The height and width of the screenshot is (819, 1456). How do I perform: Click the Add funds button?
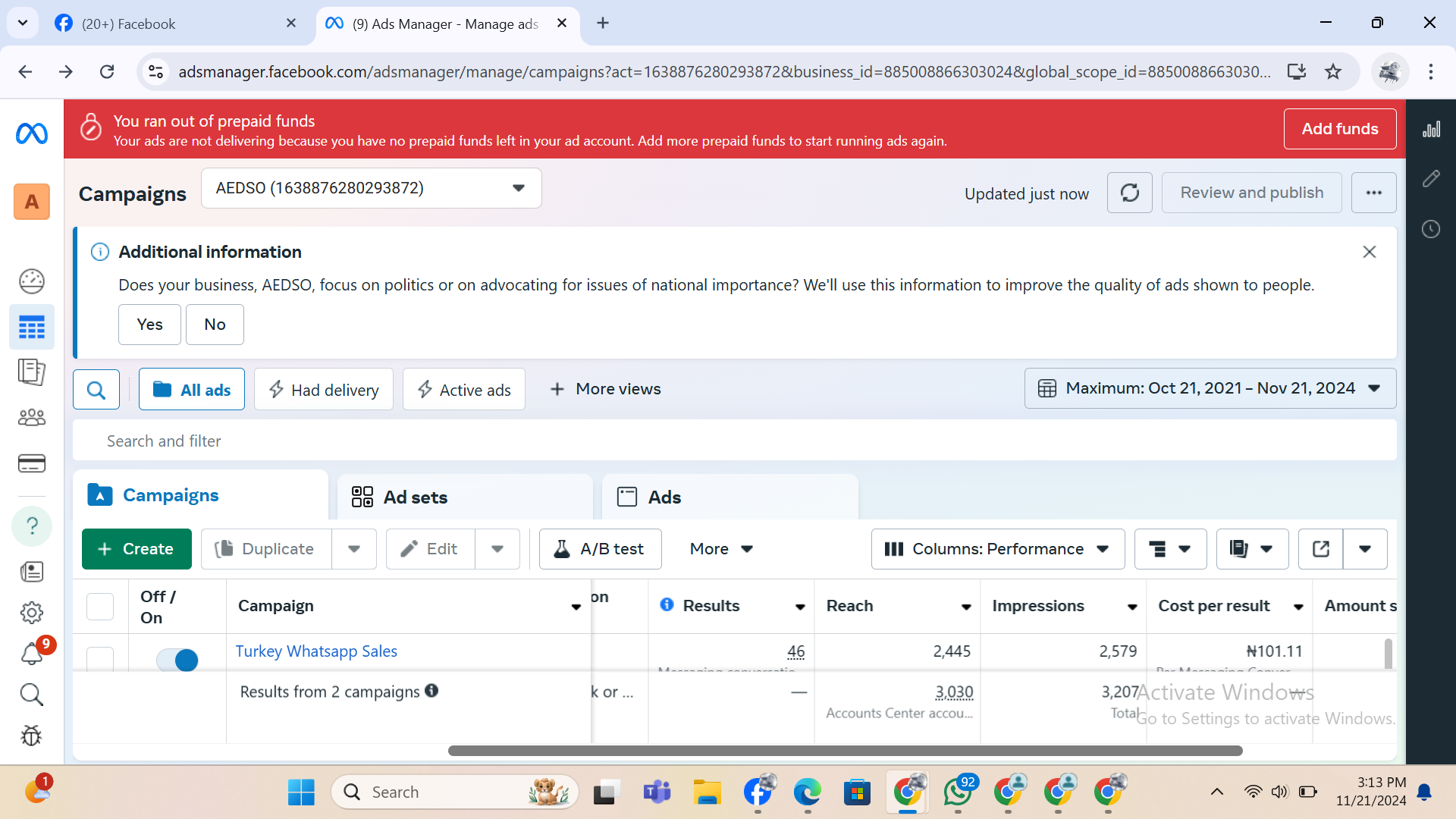[x=1340, y=129]
